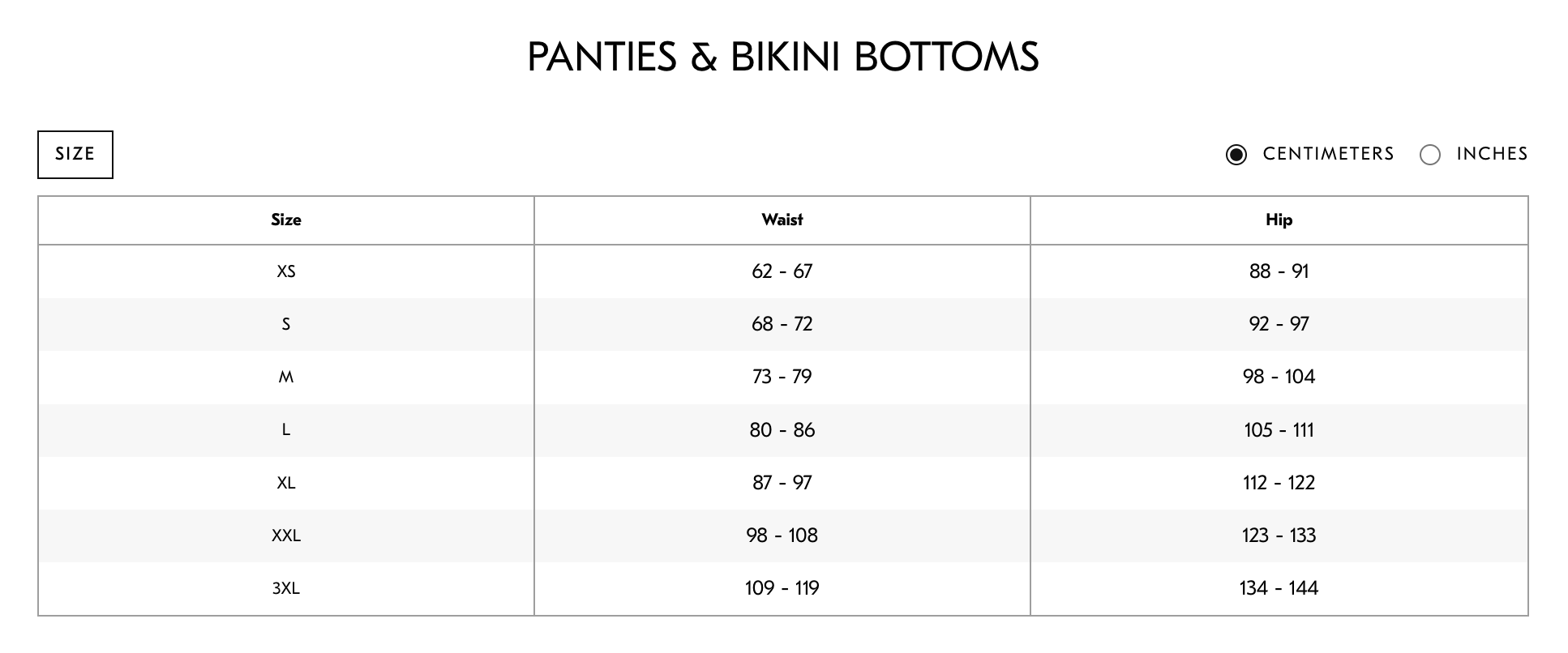Image resolution: width=1568 pixels, height=653 pixels.
Task: Click the SIZE button
Action: pos(75,154)
